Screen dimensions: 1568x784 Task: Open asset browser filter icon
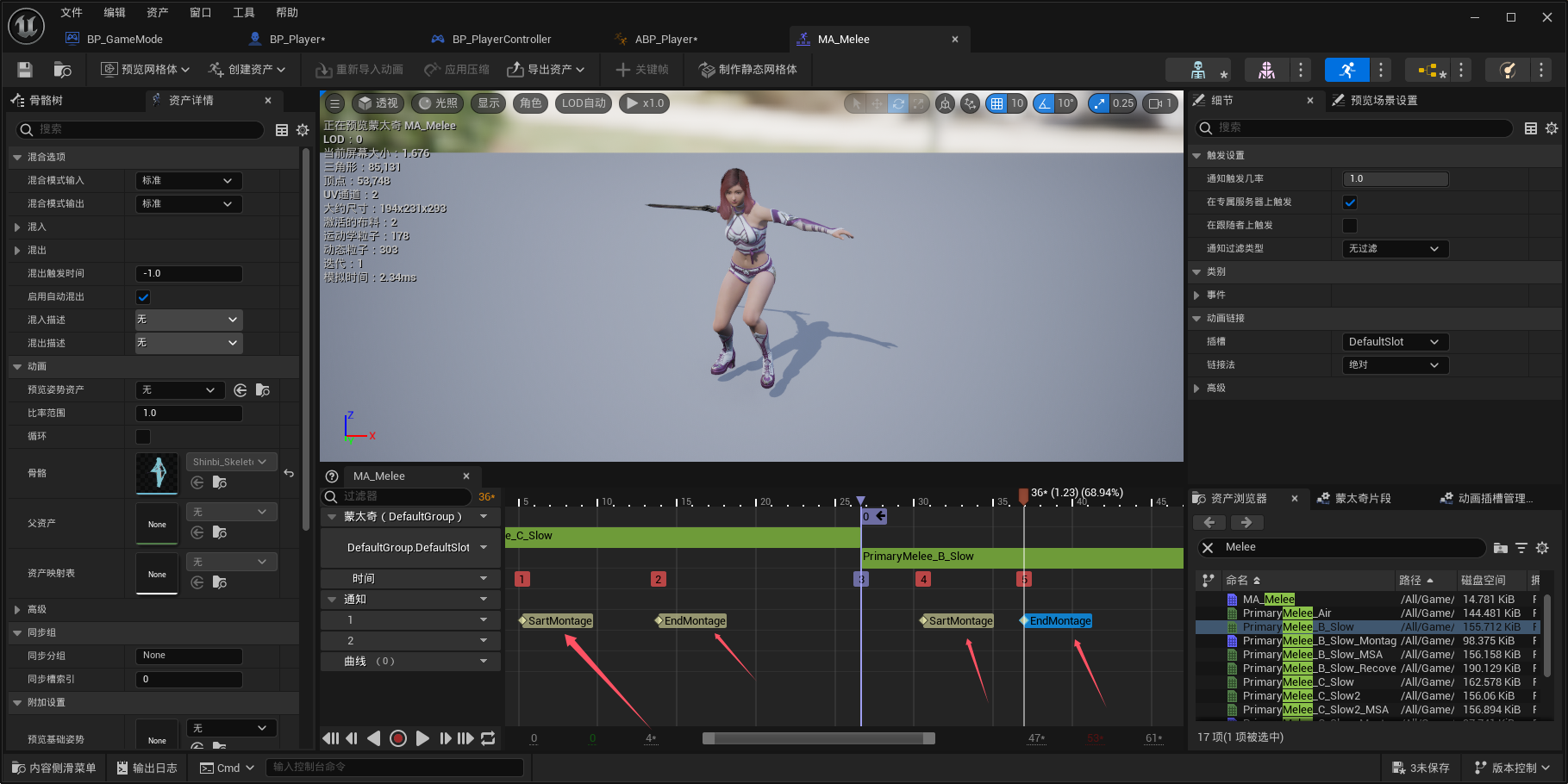[1521, 548]
